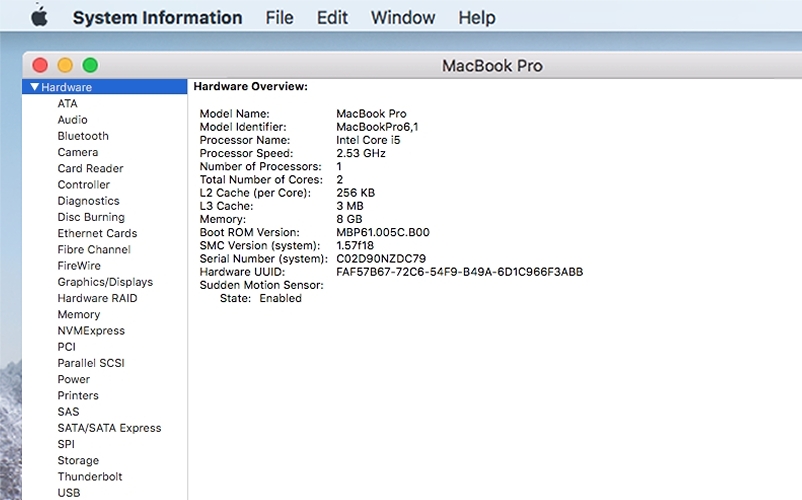The height and width of the screenshot is (500, 802).
Task: Select Disc Burning in the sidebar
Action: [x=91, y=217]
